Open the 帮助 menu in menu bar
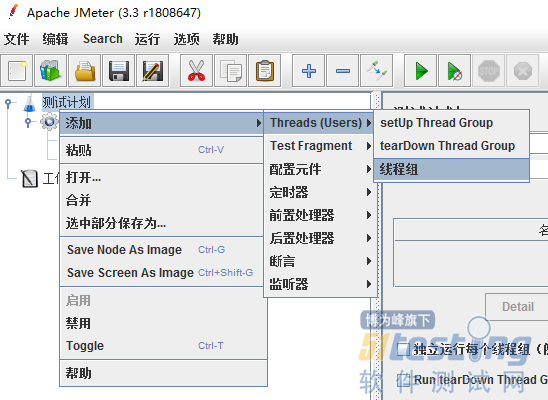 pos(225,39)
